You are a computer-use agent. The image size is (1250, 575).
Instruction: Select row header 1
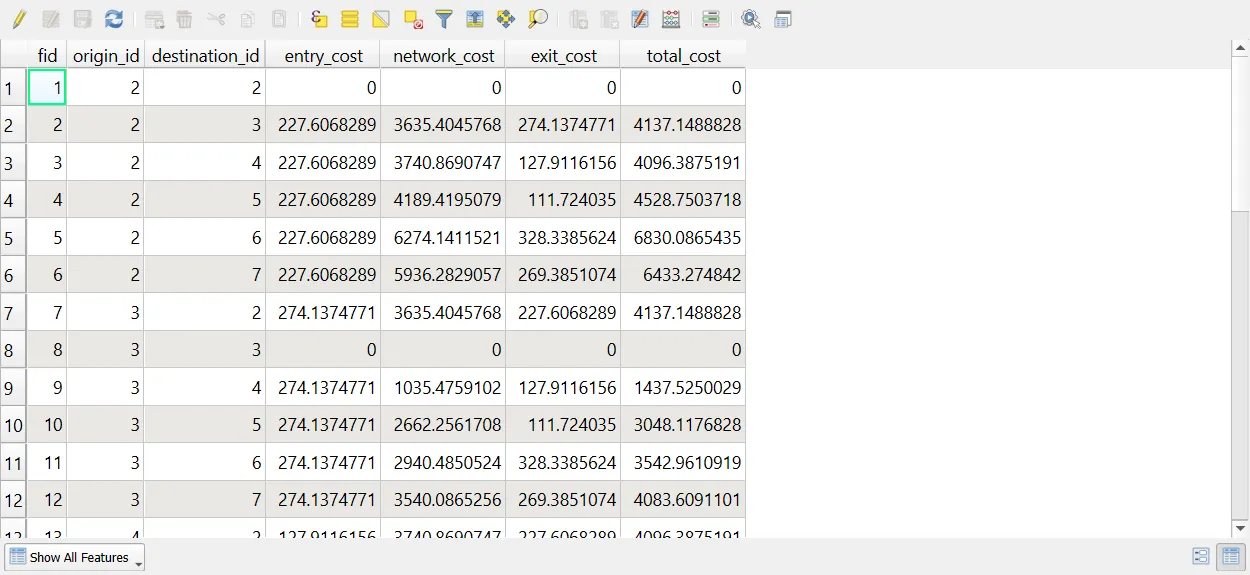tap(13, 87)
